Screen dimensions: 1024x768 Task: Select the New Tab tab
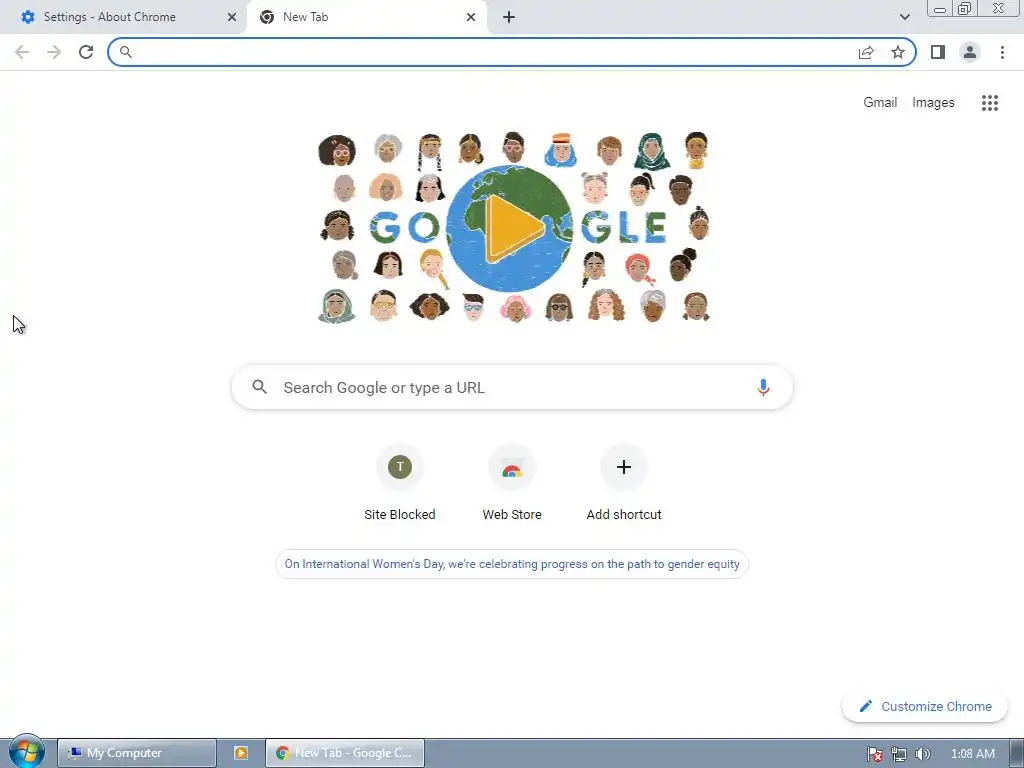tap(366, 17)
